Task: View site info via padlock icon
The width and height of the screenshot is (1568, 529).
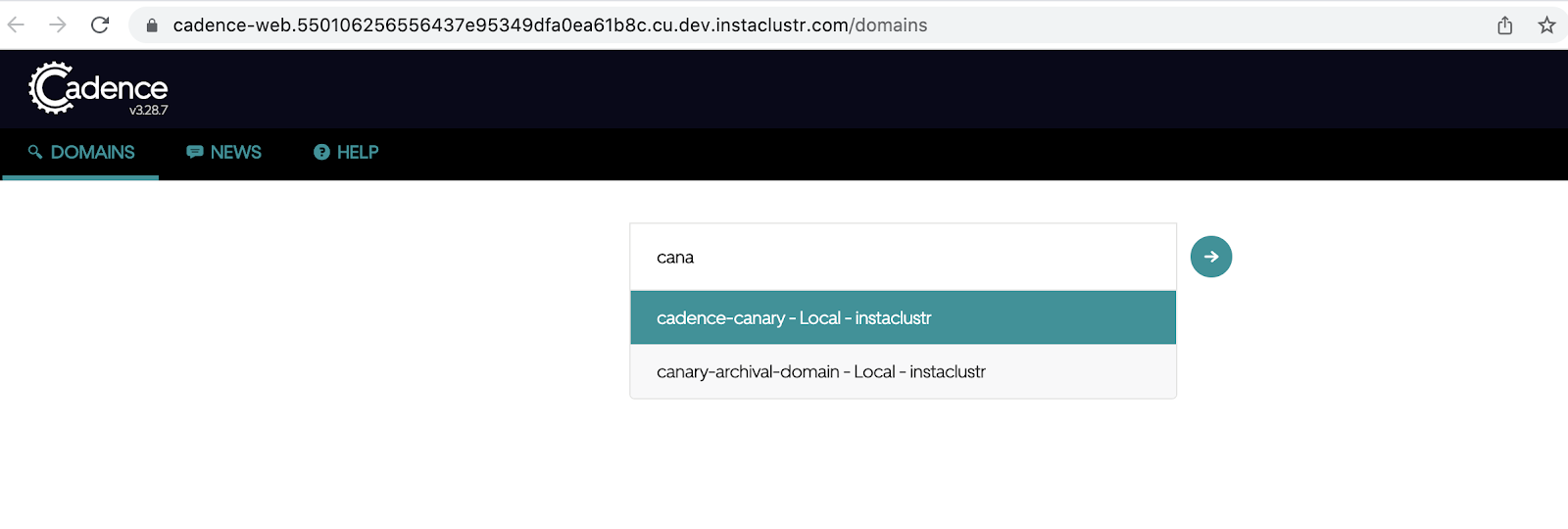Action: tap(152, 25)
